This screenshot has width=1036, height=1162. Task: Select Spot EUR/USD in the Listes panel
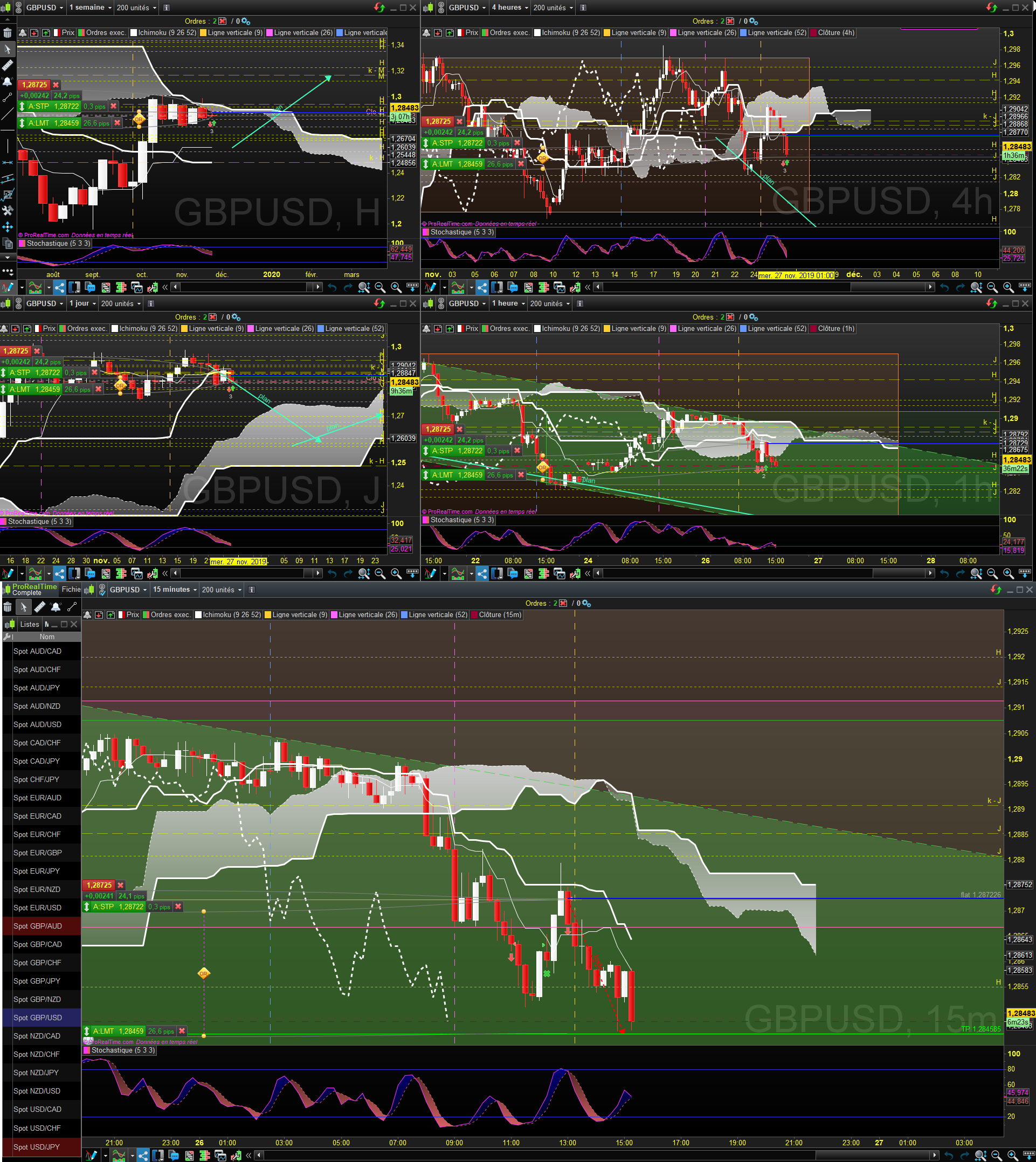click(42, 908)
